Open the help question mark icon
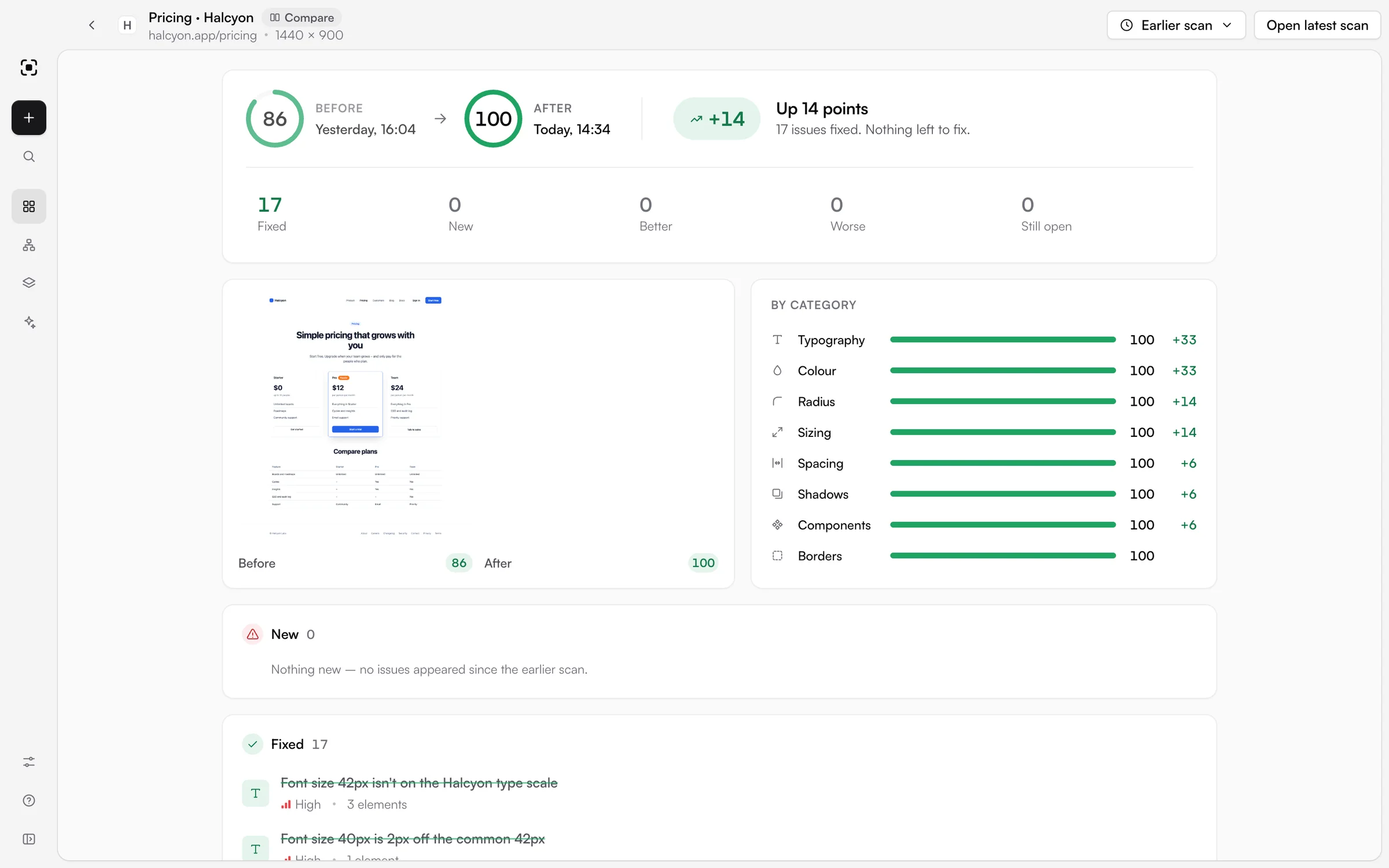1389x868 pixels. tap(29, 801)
